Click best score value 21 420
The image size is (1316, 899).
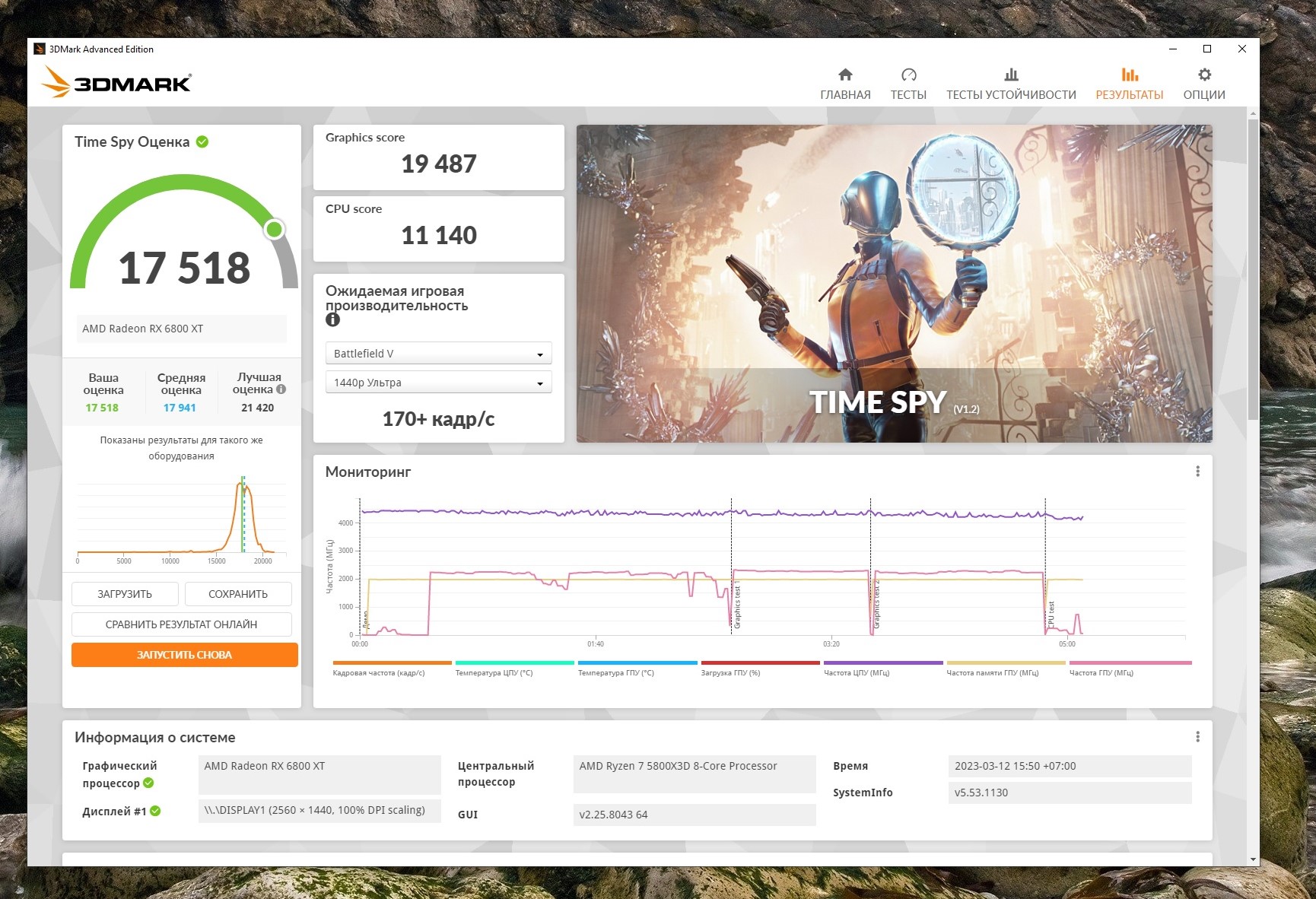[x=258, y=408]
